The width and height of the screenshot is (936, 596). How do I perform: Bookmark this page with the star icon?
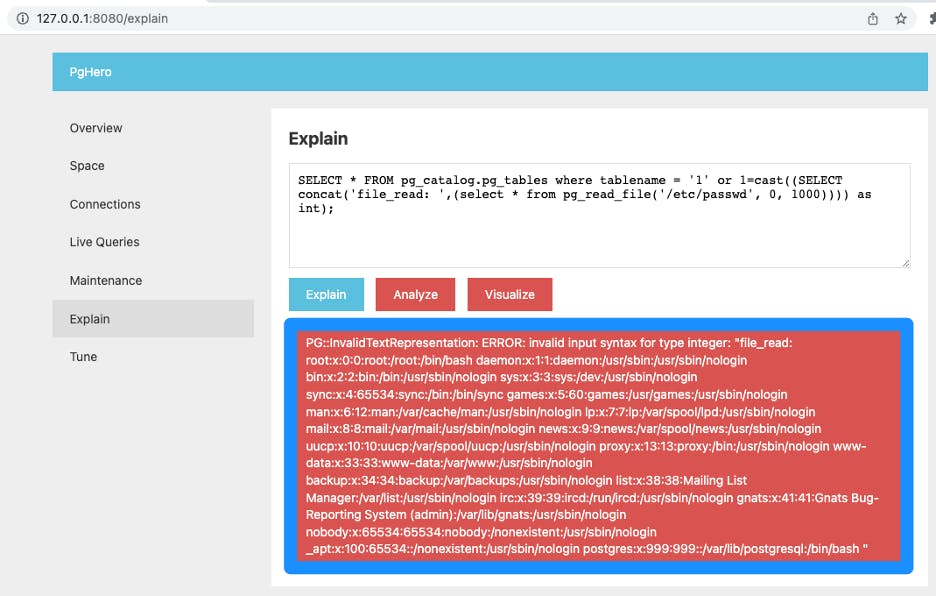click(x=901, y=19)
